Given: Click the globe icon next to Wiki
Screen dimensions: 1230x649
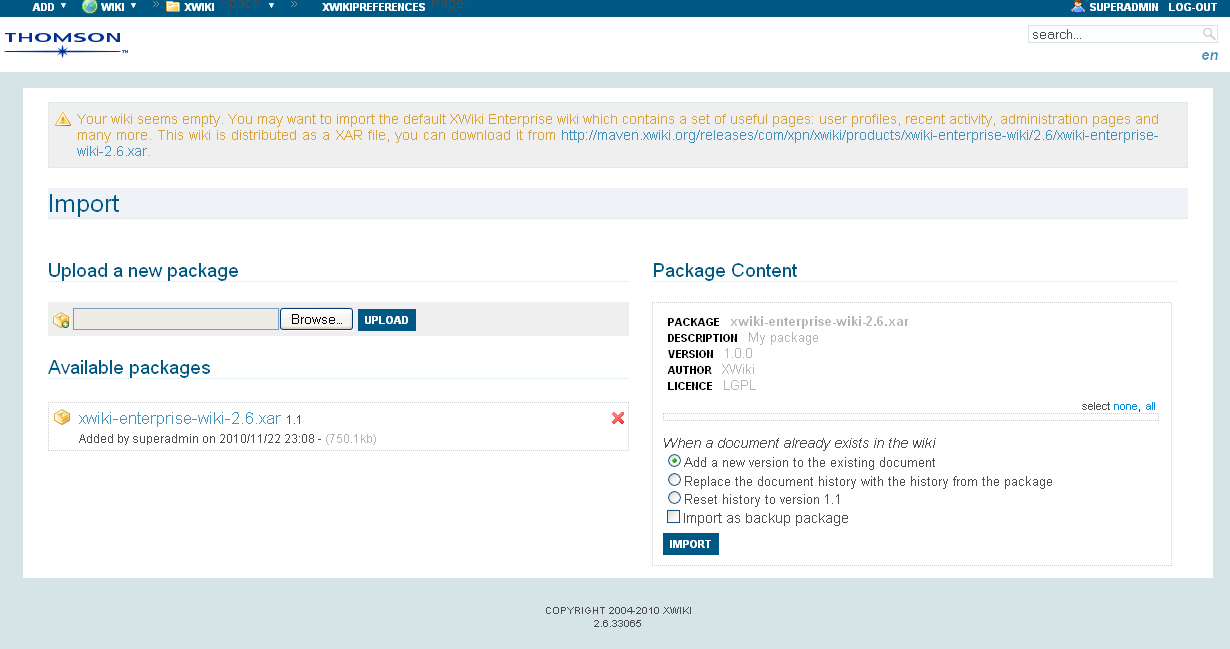Looking at the screenshot, I should (x=89, y=7).
